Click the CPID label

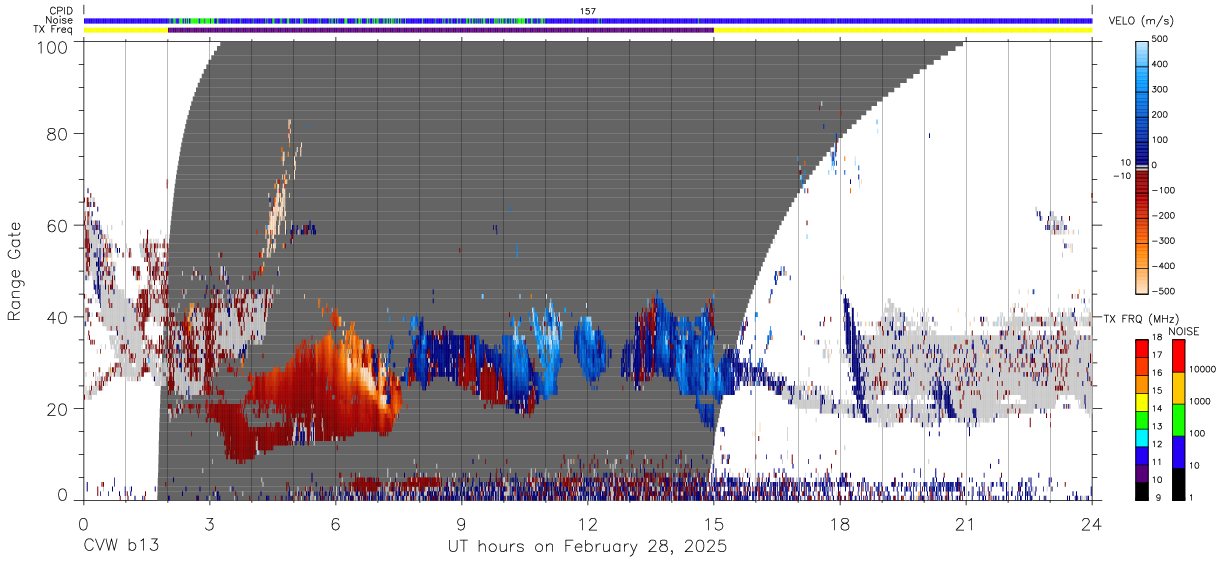(62, 11)
